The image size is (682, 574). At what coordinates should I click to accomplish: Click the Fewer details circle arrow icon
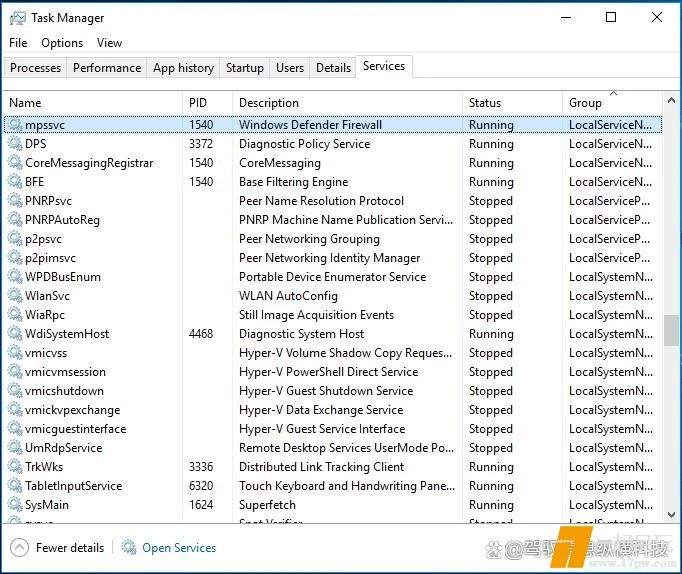coord(19,548)
